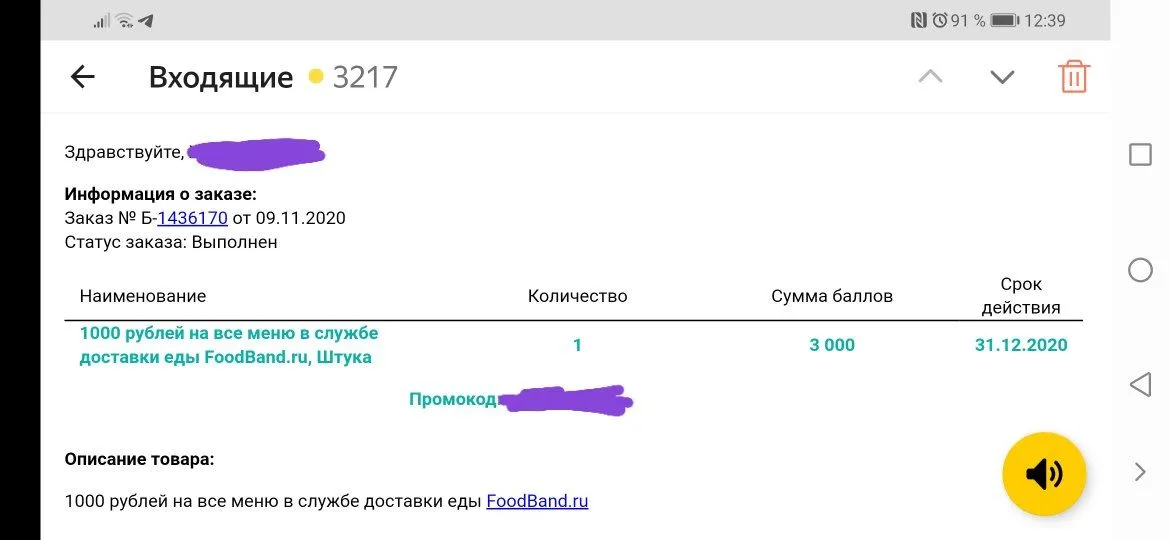Go to previous message up chevron

click(x=930, y=76)
